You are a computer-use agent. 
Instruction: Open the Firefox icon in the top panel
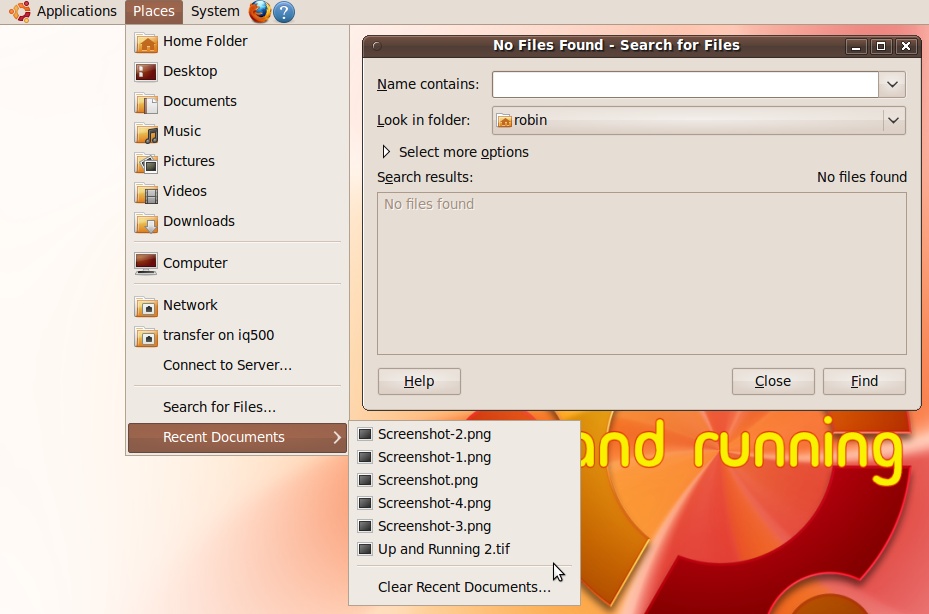[x=258, y=11]
